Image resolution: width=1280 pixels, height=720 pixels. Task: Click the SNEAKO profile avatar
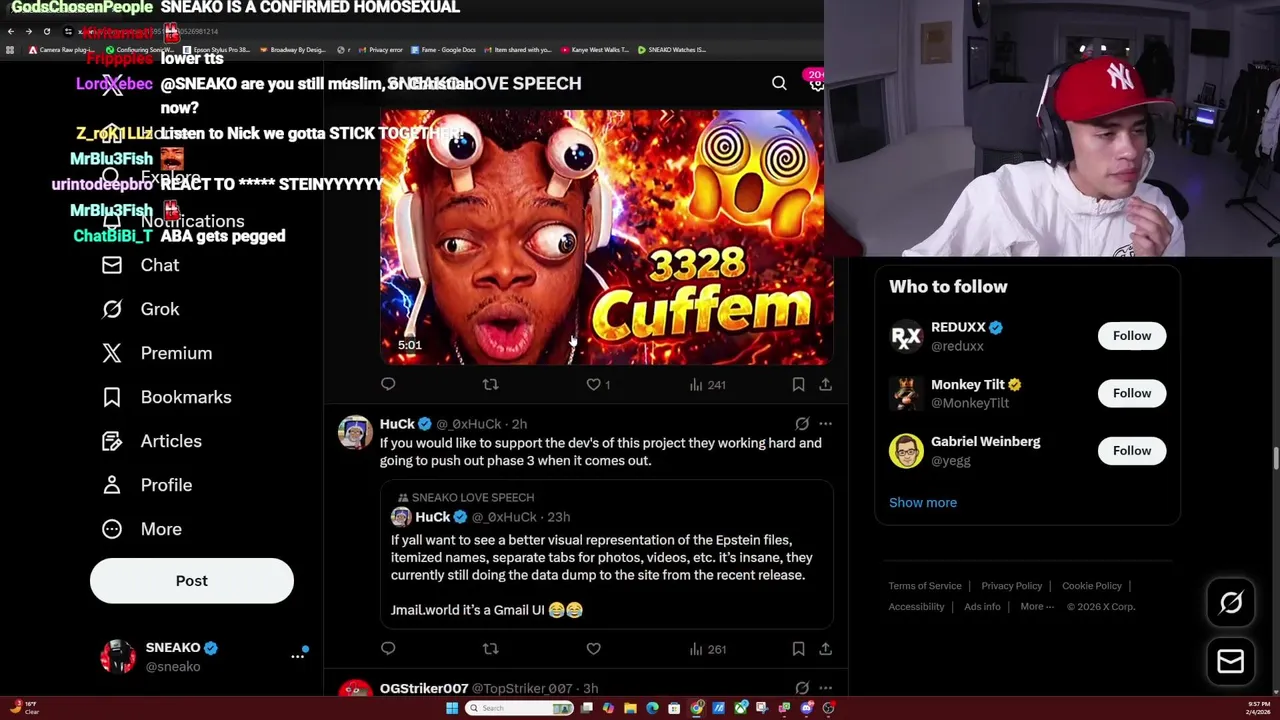[x=118, y=656]
